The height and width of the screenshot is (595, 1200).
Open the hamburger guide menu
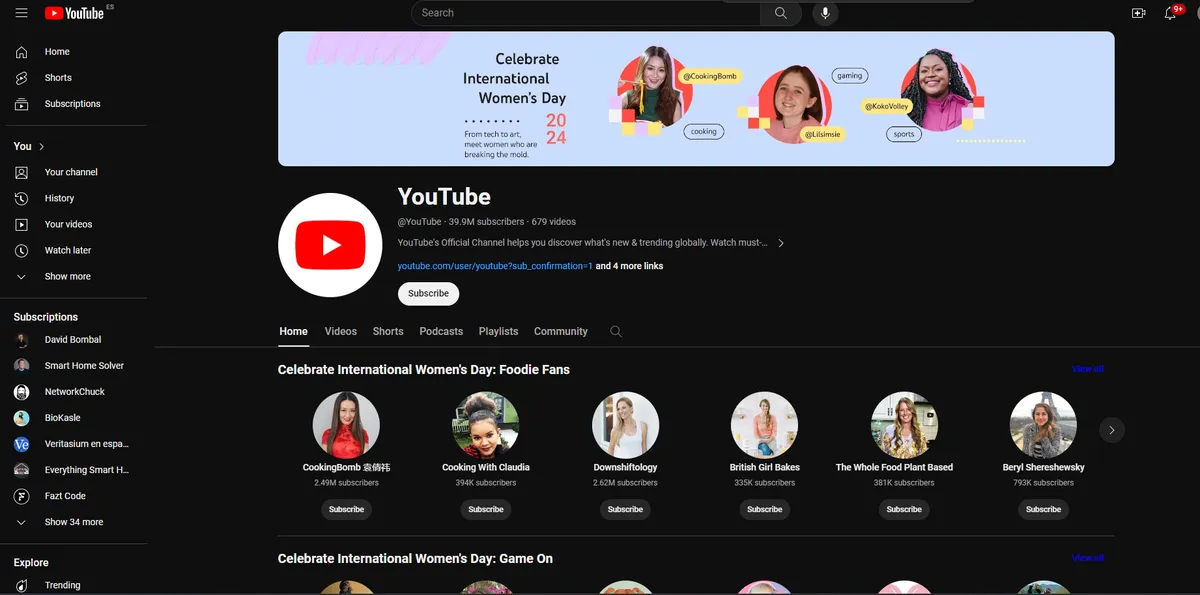pos(21,13)
